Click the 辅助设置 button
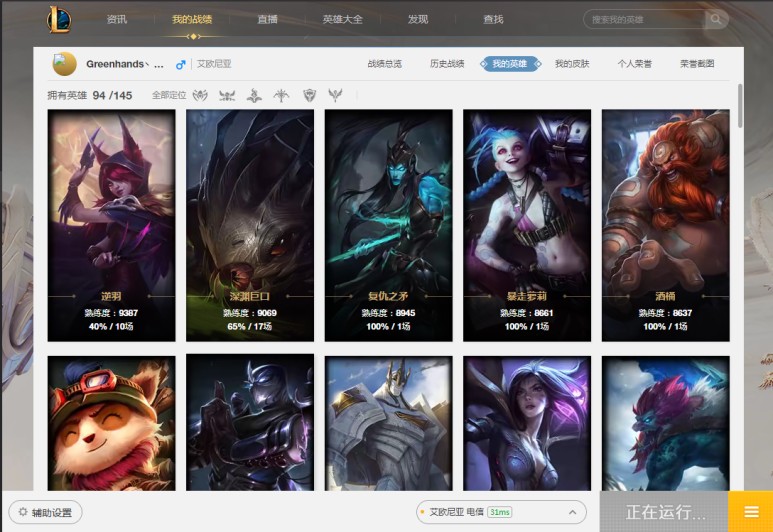This screenshot has width=773, height=532. 45,512
